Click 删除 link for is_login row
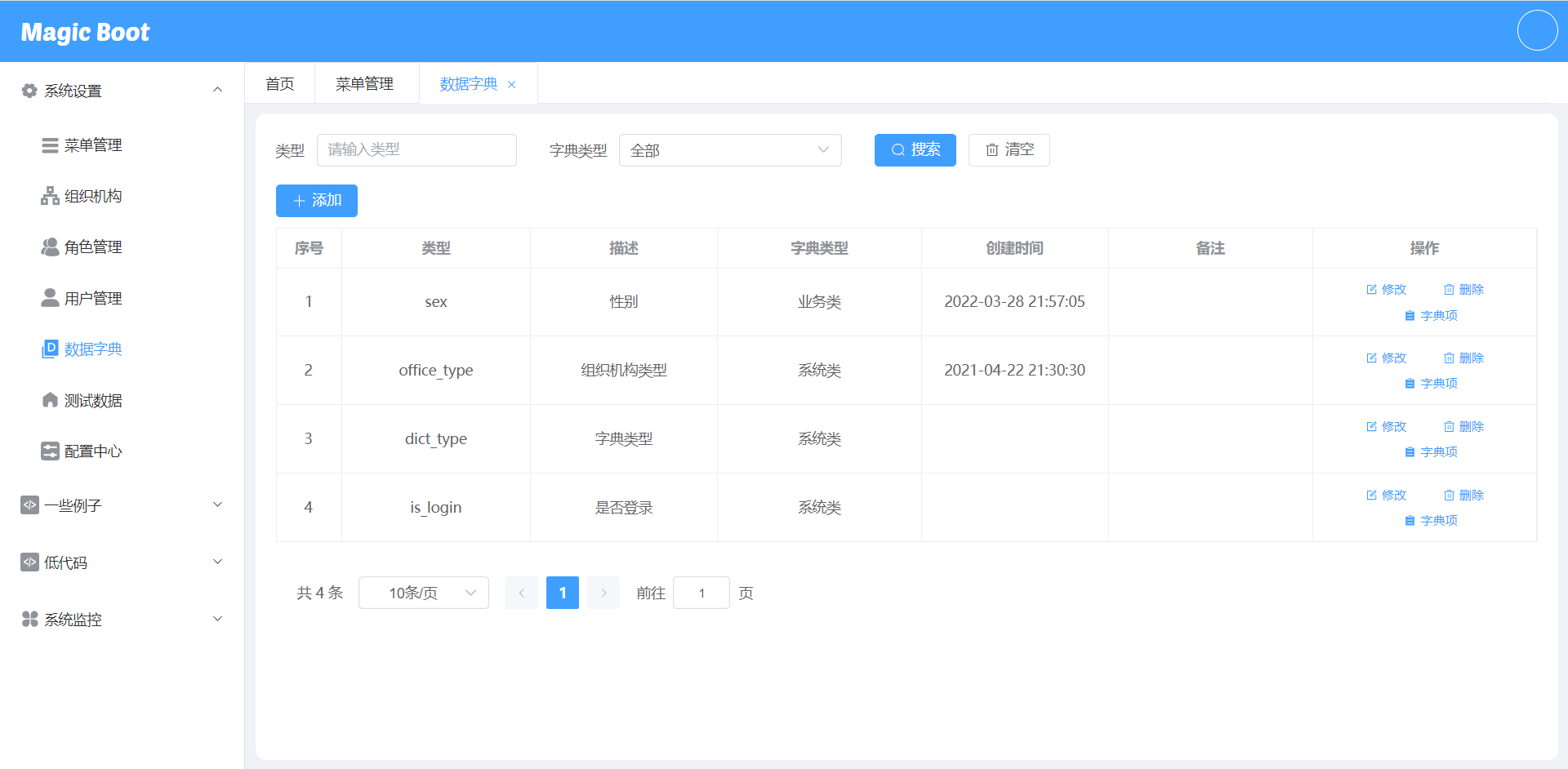 [1463, 495]
